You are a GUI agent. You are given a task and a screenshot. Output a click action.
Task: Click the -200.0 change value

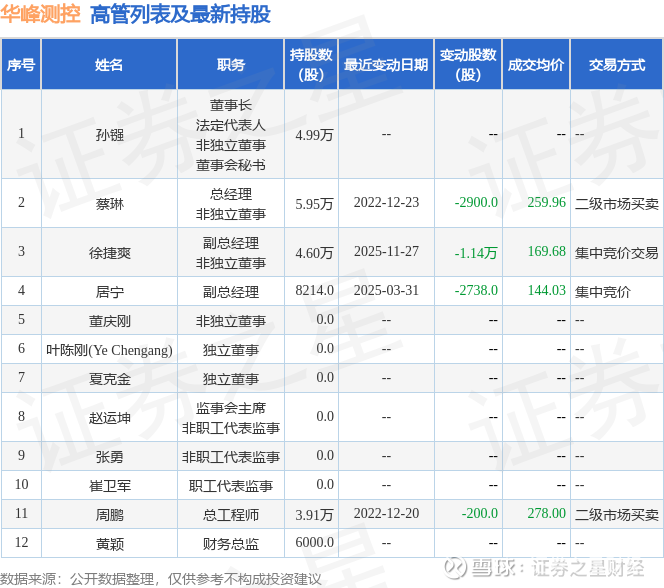(479, 513)
